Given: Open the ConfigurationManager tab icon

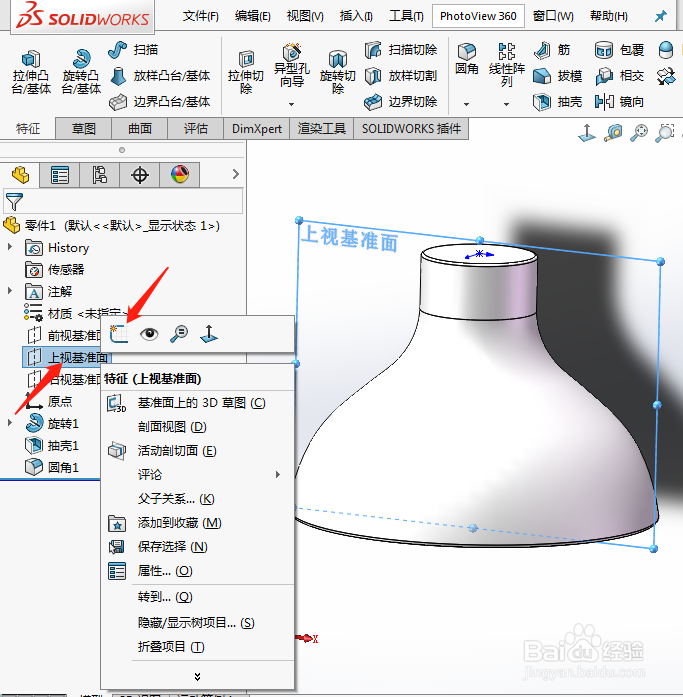Looking at the screenshot, I should pos(100,175).
